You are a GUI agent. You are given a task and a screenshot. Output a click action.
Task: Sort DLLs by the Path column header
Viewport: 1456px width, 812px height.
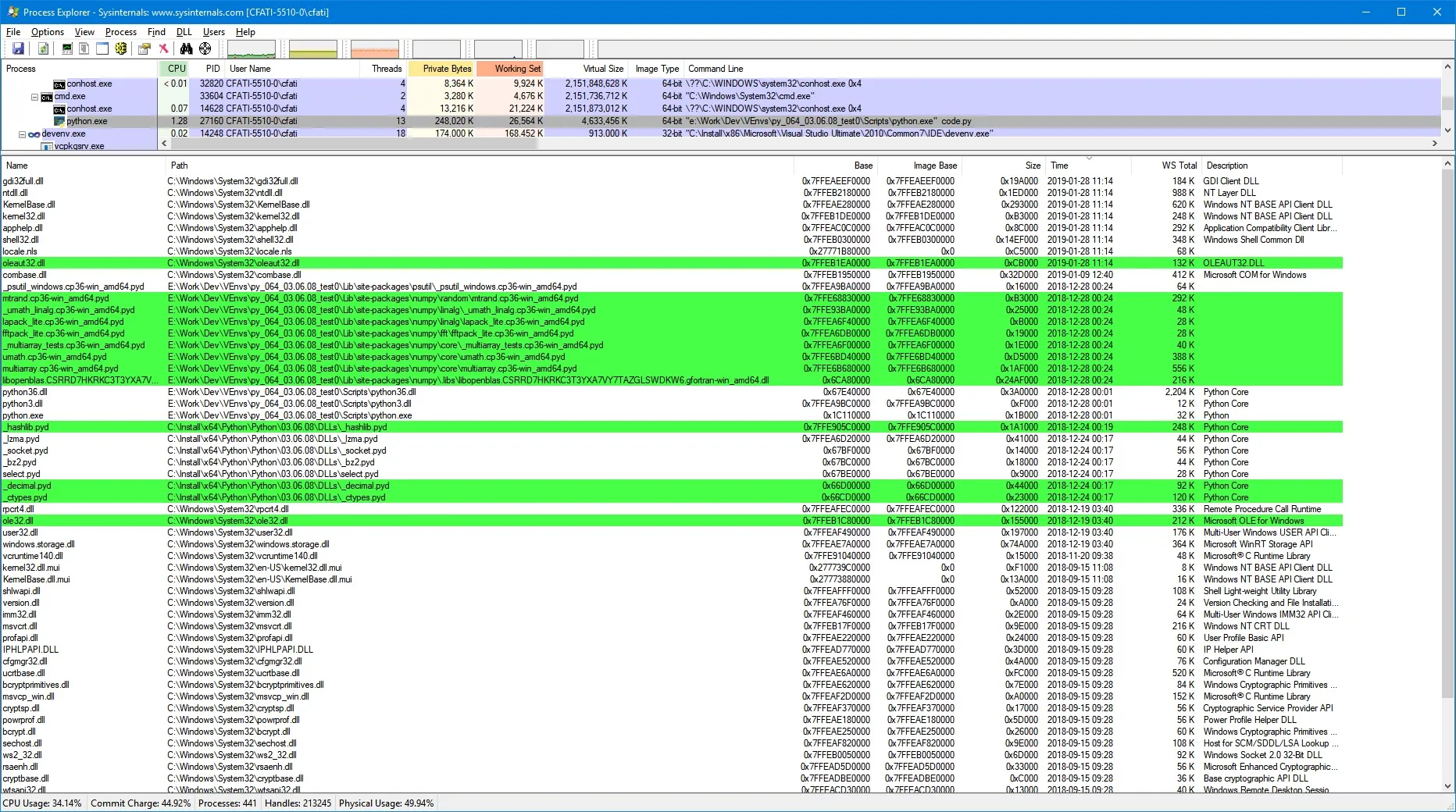tap(480, 166)
